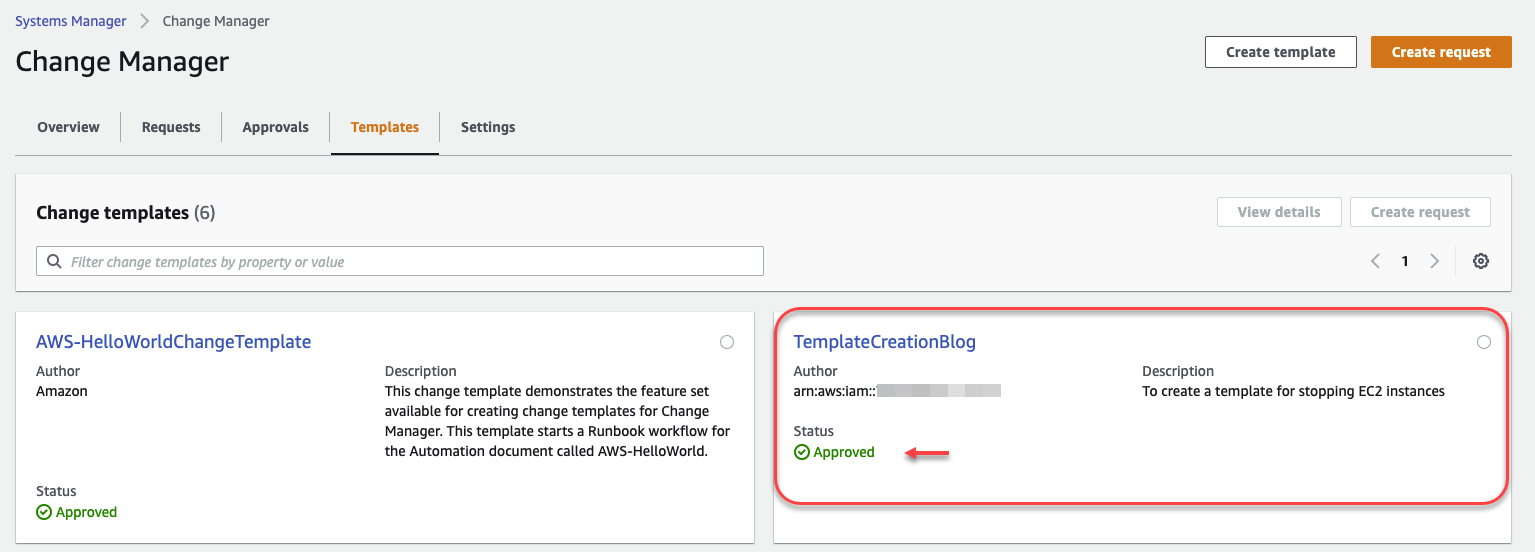Click the orange Create request button
This screenshot has height=552, width=1535.
click(x=1441, y=52)
